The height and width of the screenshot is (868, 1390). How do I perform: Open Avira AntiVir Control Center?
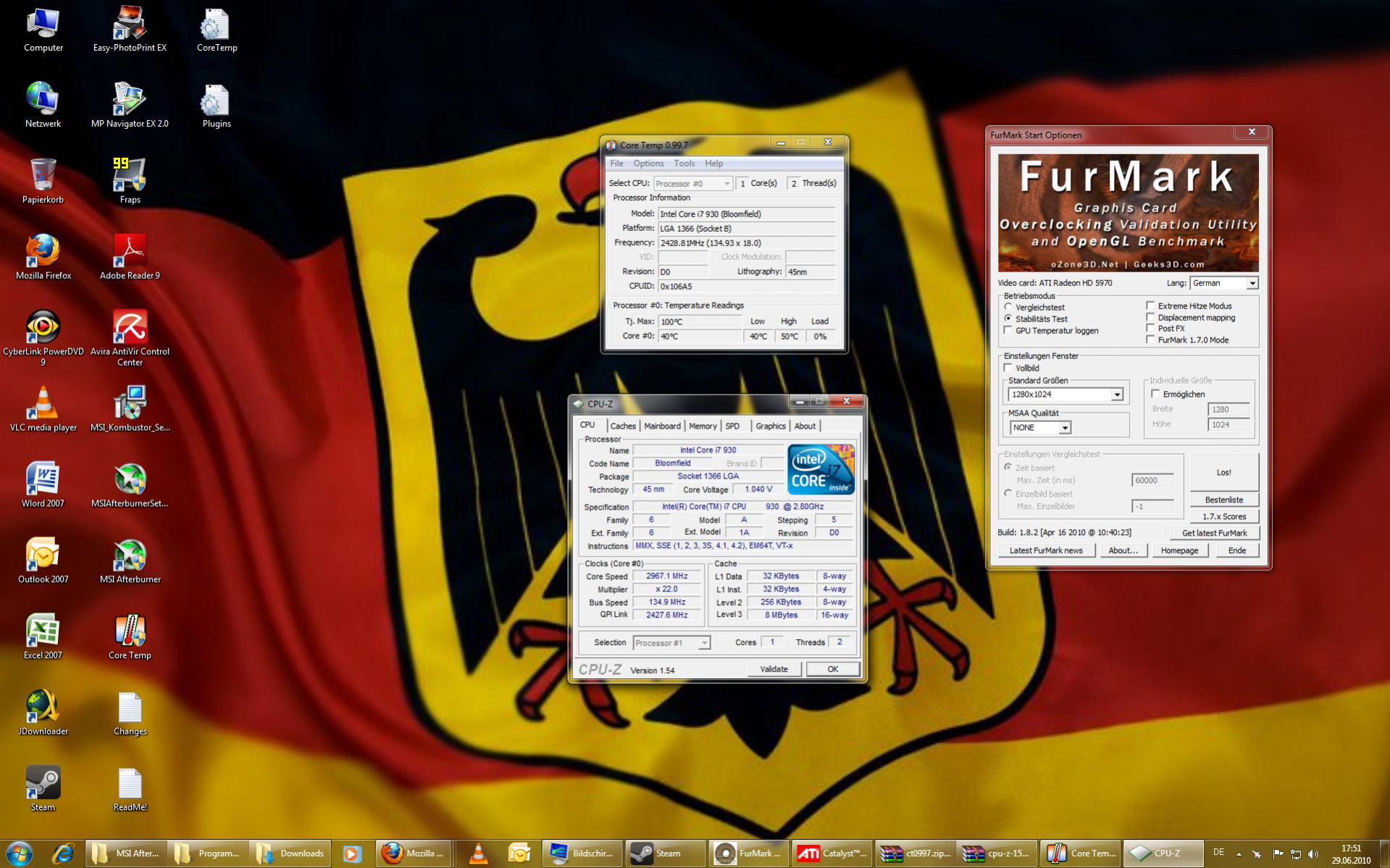tap(130, 339)
